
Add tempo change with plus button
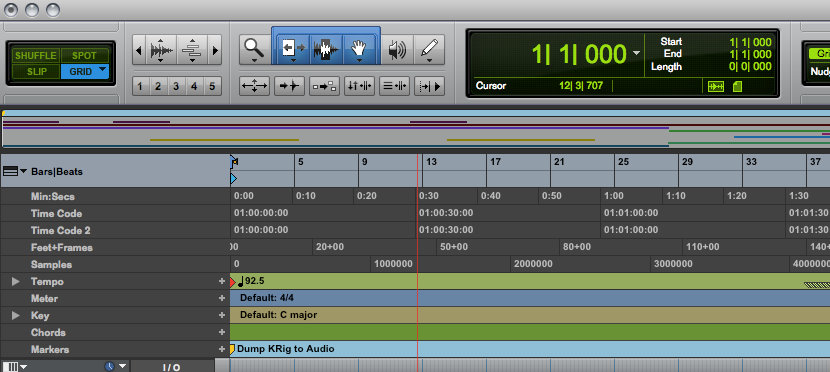222,282
